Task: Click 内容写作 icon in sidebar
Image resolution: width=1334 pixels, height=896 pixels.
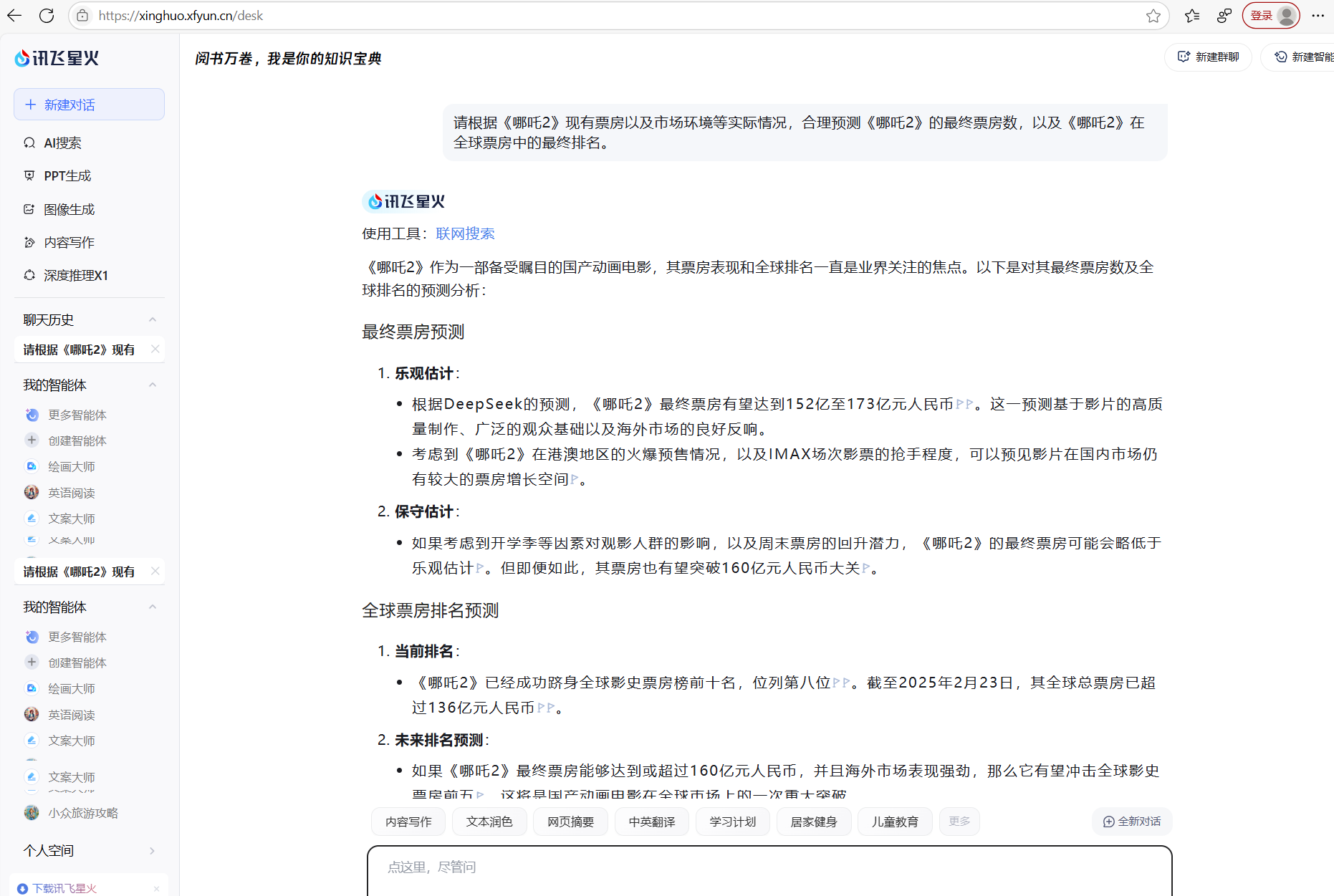Action: pyautogui.click(x=29, y=242)
